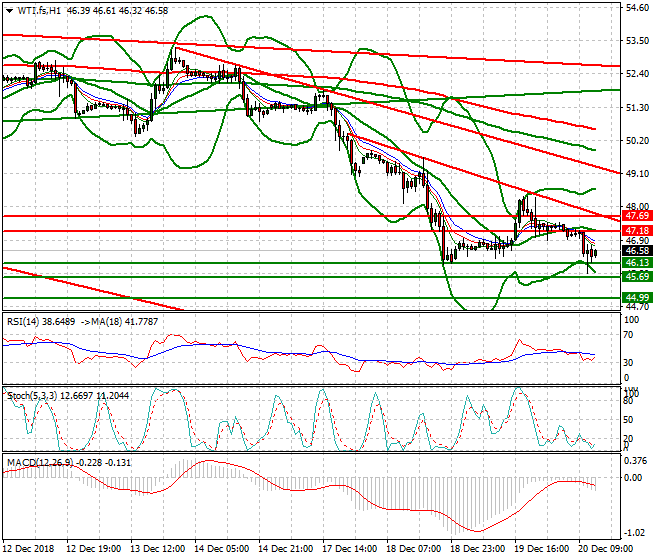Image resolution: width=660 pixels, height=560 pixels.
Task: Click the 45.69 green support level label
Action: (x=638, y=277)
